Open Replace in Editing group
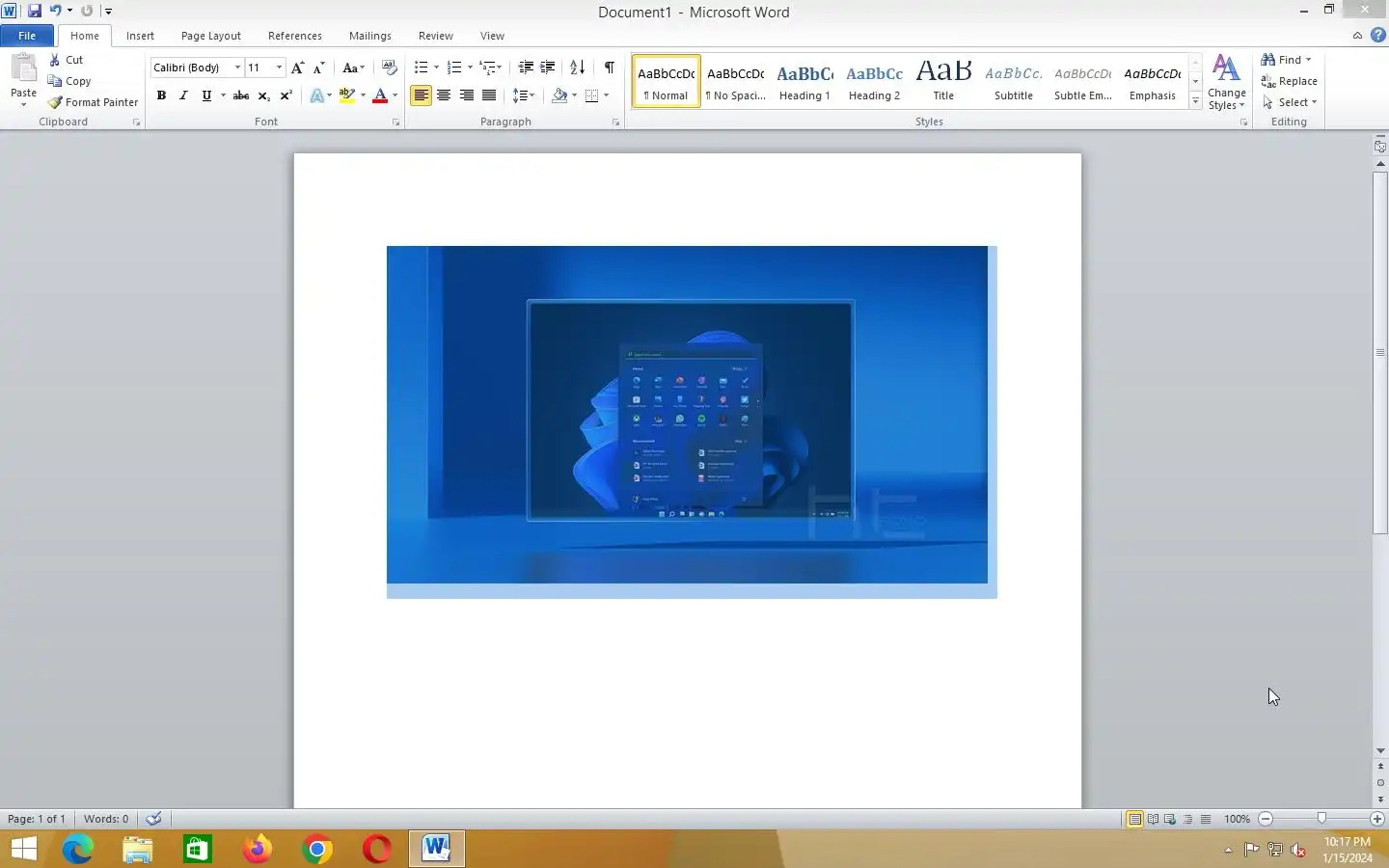1389x868 pixels. 1289,81
